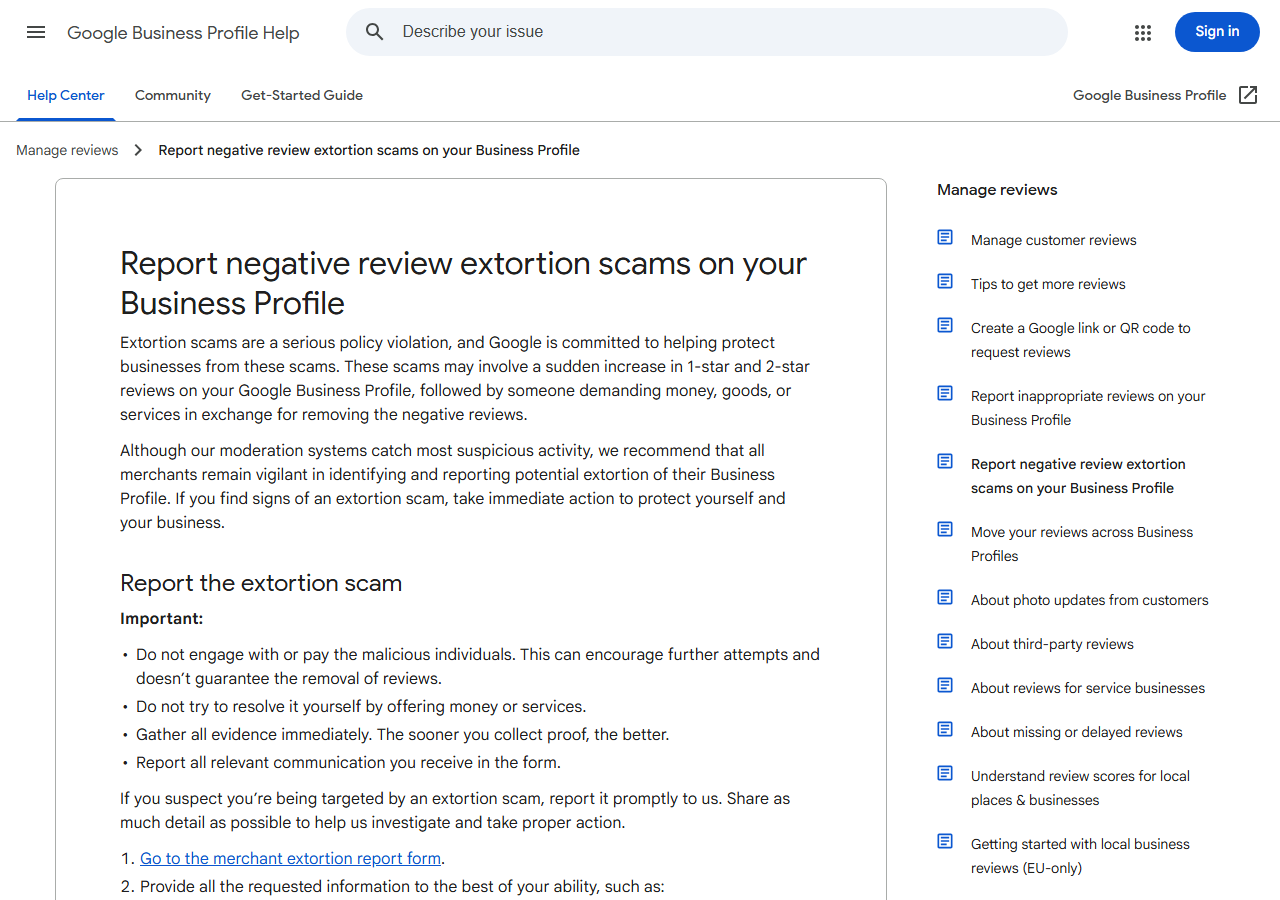Viewport: 1280px width, 900px height.
Task: Open Report inappropriate reviews on your Business Profile
Action: pos(1088,408)
